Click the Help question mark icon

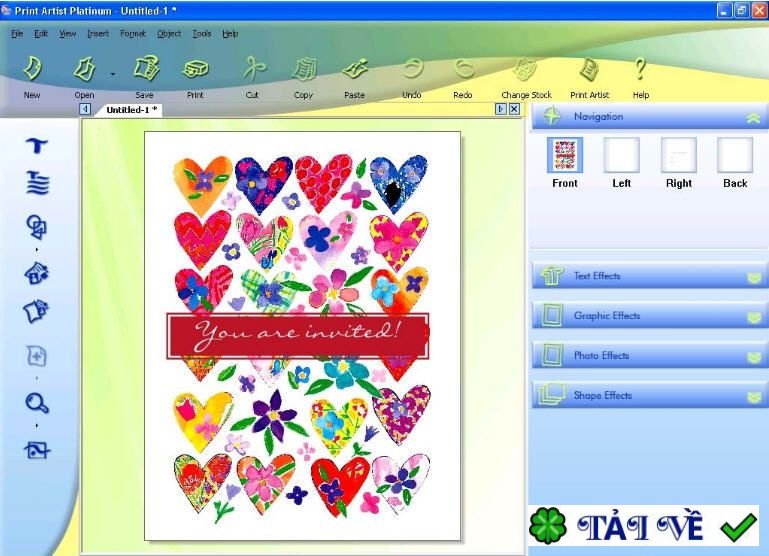(640, 69)
